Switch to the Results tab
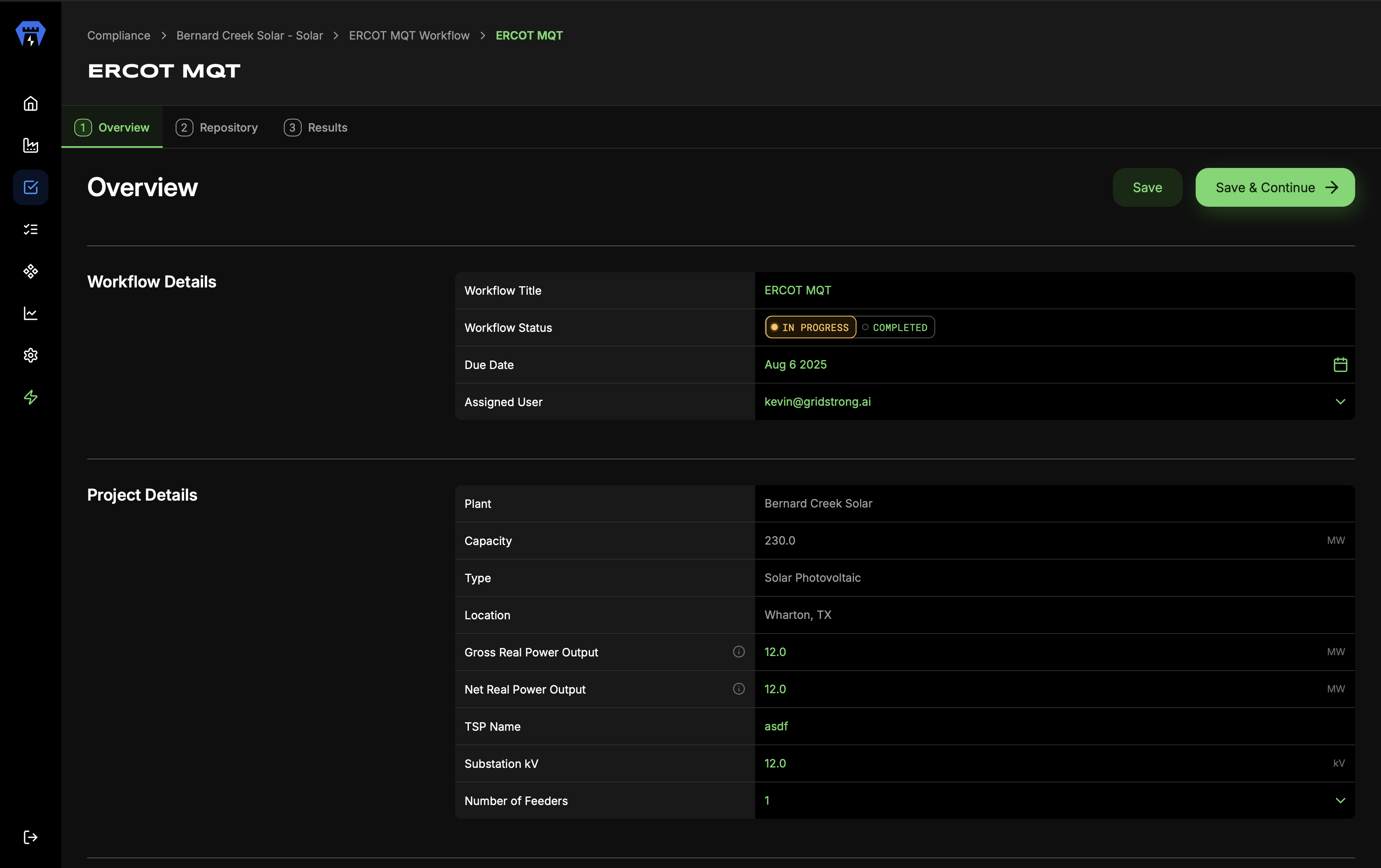The image size is (1381, 868). [316, 127]
